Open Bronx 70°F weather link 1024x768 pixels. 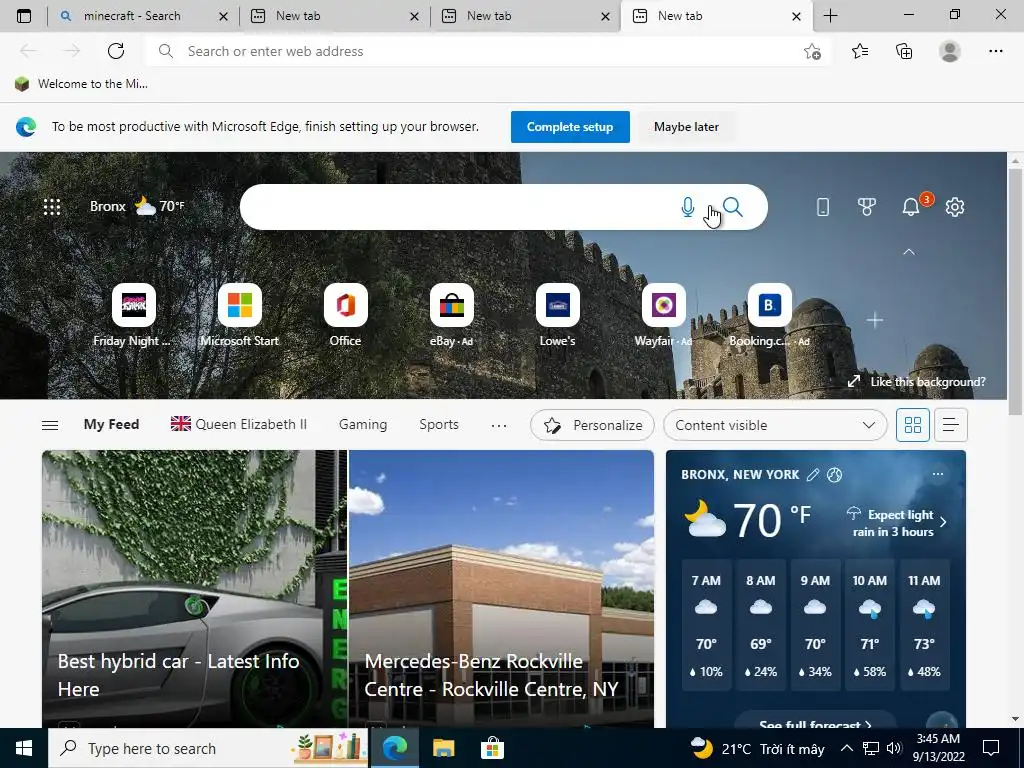pyautogui.click(x=137, y=206)
